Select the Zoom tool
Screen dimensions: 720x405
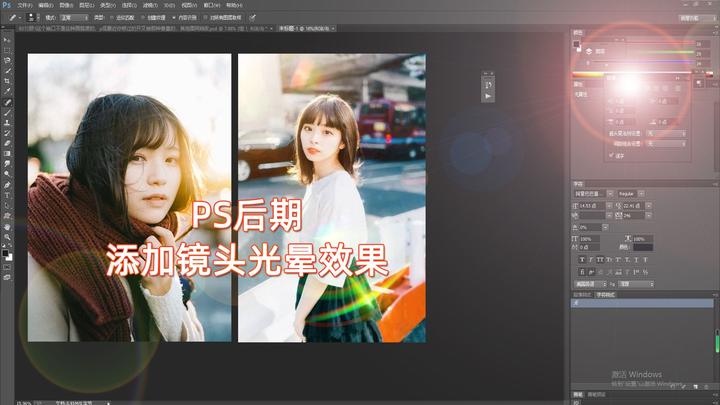coord(7,237)
